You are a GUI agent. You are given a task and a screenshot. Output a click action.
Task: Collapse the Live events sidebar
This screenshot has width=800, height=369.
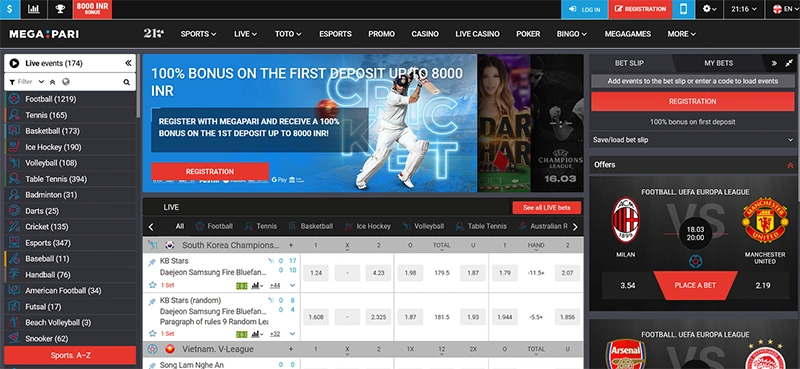[x=128, y=63]
